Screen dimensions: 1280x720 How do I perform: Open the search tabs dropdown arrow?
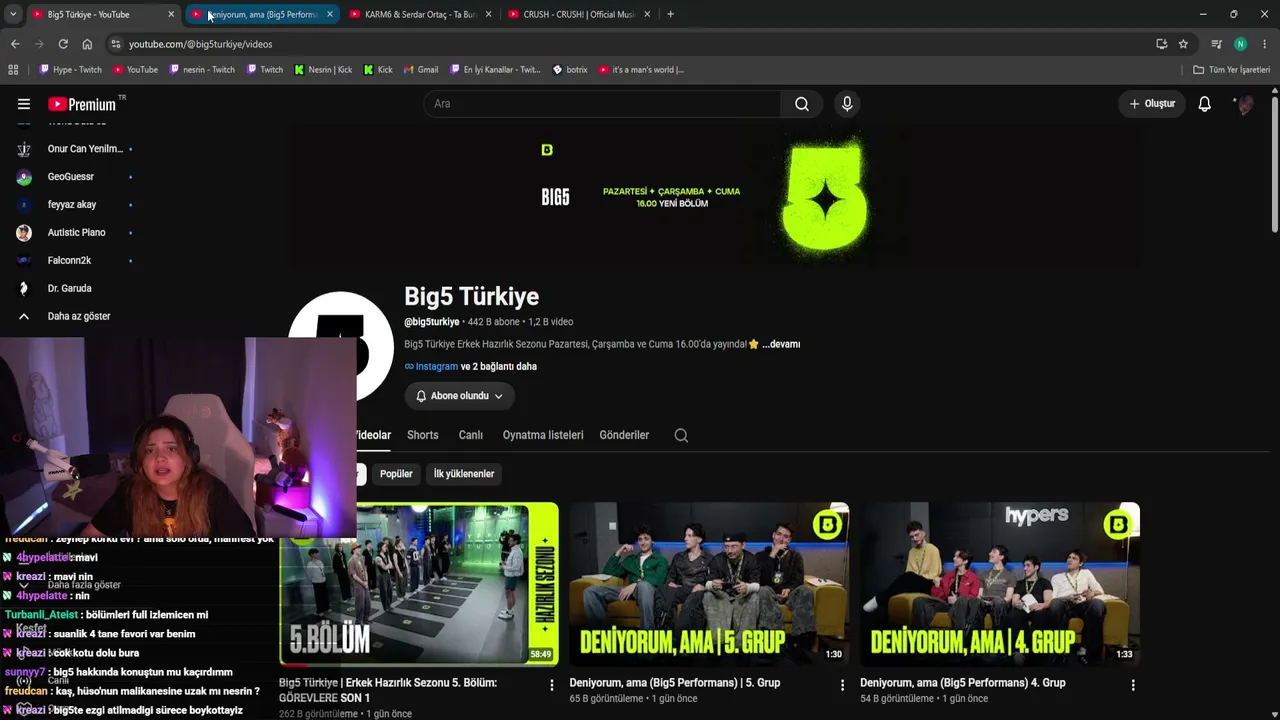(13, 14)
